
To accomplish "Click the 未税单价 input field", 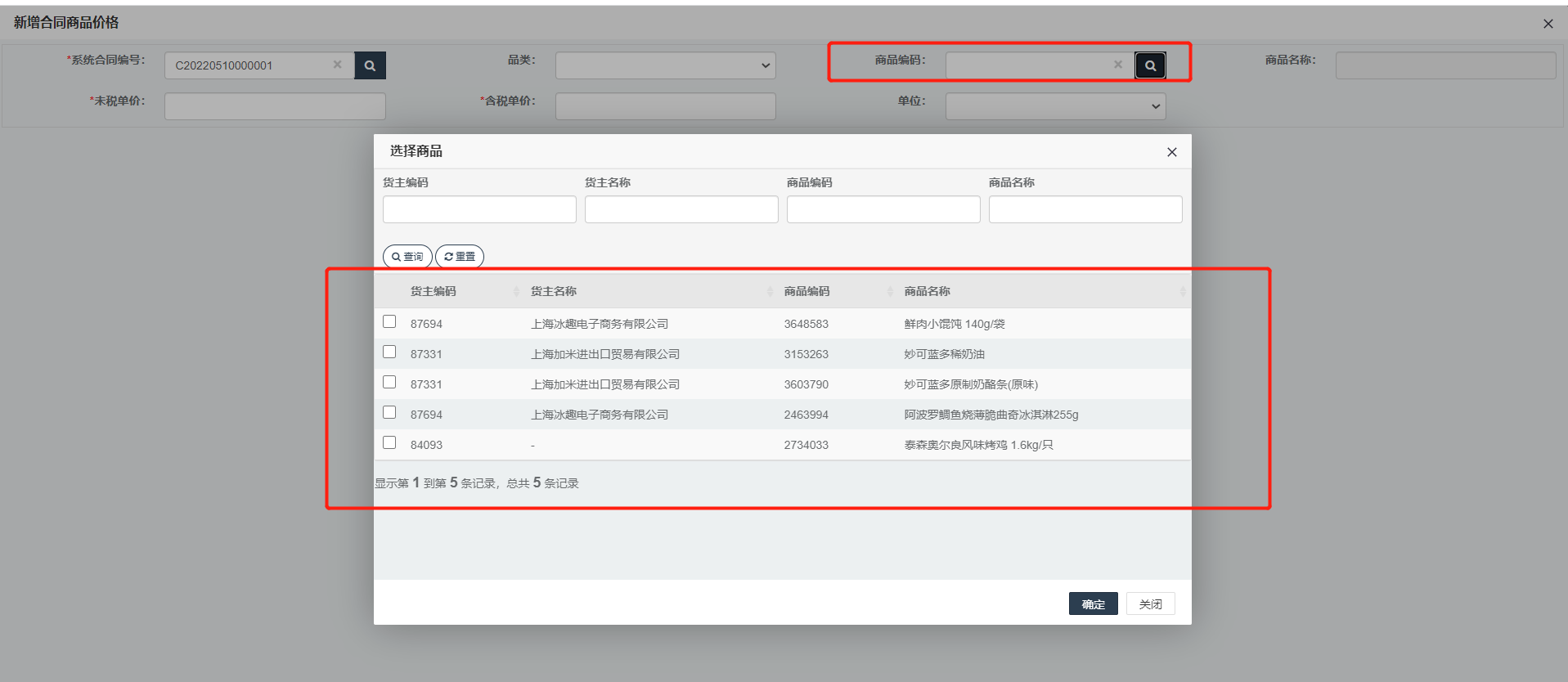I will (275, 106).
